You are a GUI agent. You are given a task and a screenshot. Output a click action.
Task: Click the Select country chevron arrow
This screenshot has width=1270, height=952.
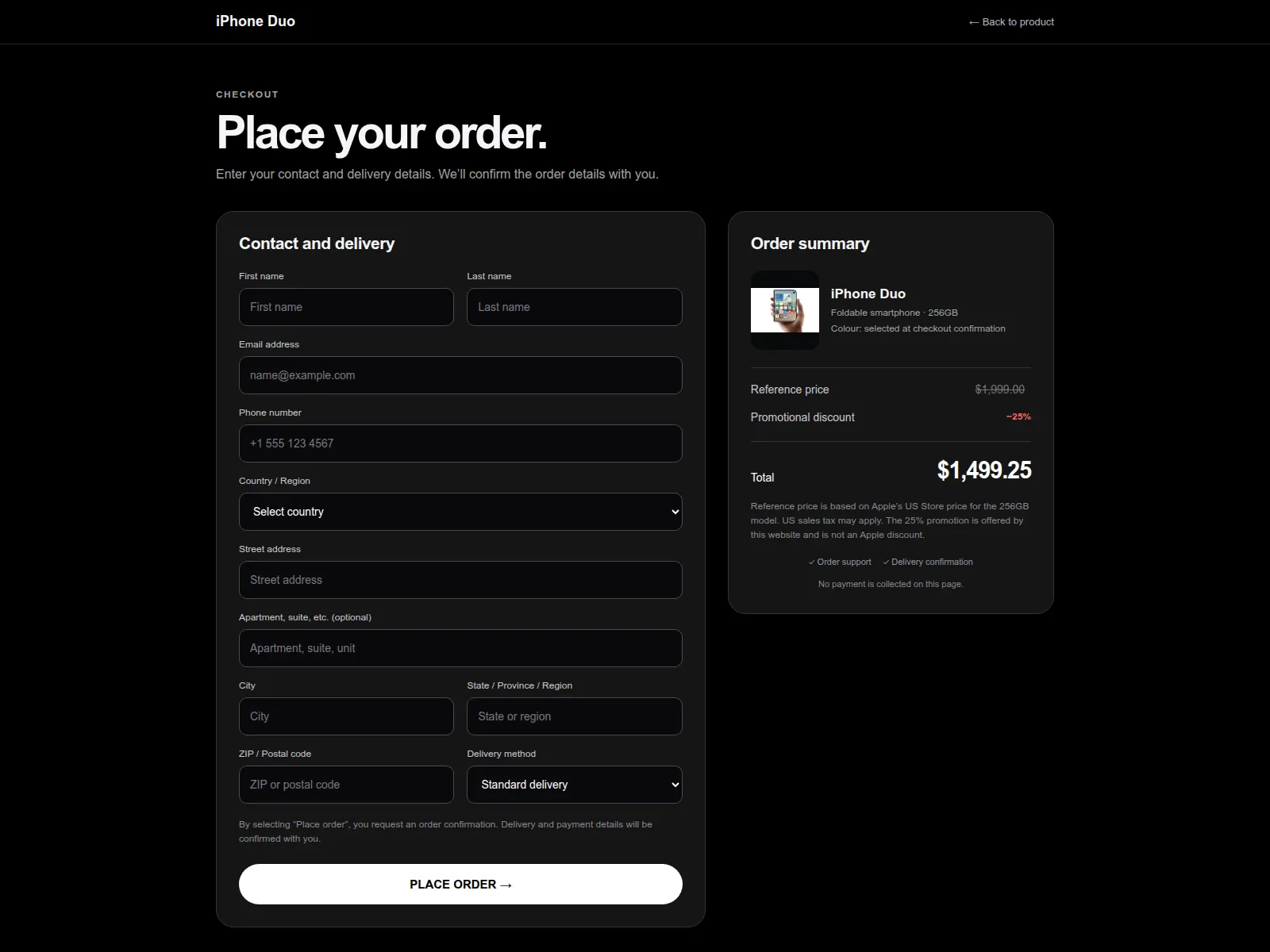coord(675,512)
